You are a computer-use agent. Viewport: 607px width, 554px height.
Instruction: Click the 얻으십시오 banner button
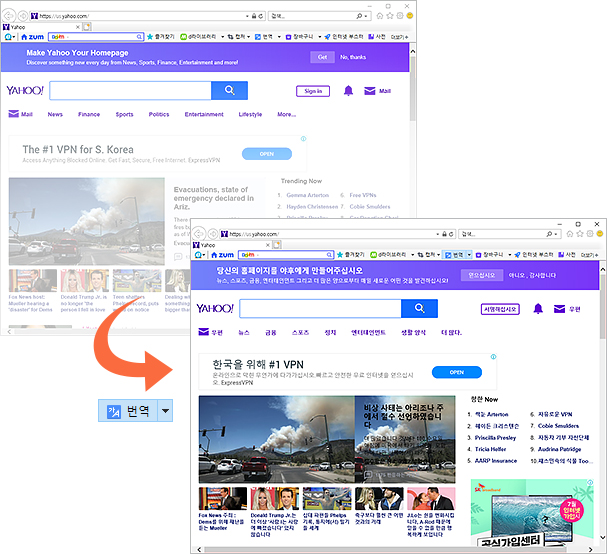tap(482, 275)
